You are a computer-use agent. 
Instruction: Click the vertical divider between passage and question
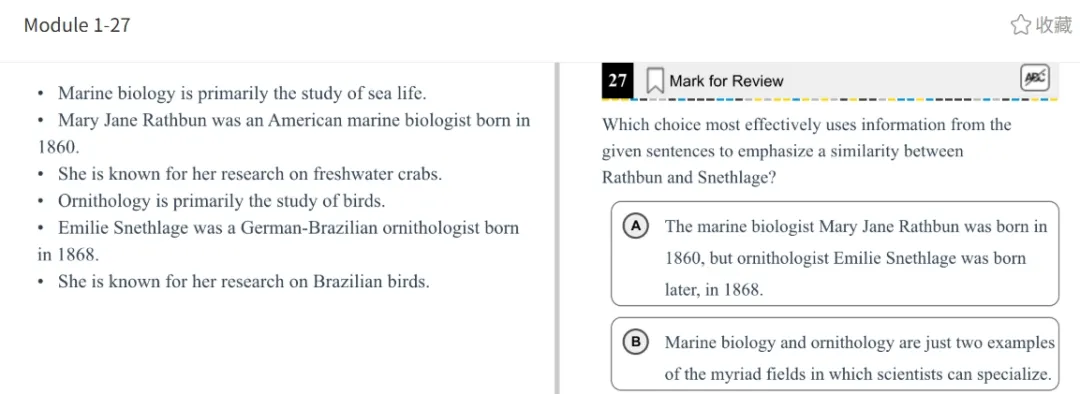point(557,228)
